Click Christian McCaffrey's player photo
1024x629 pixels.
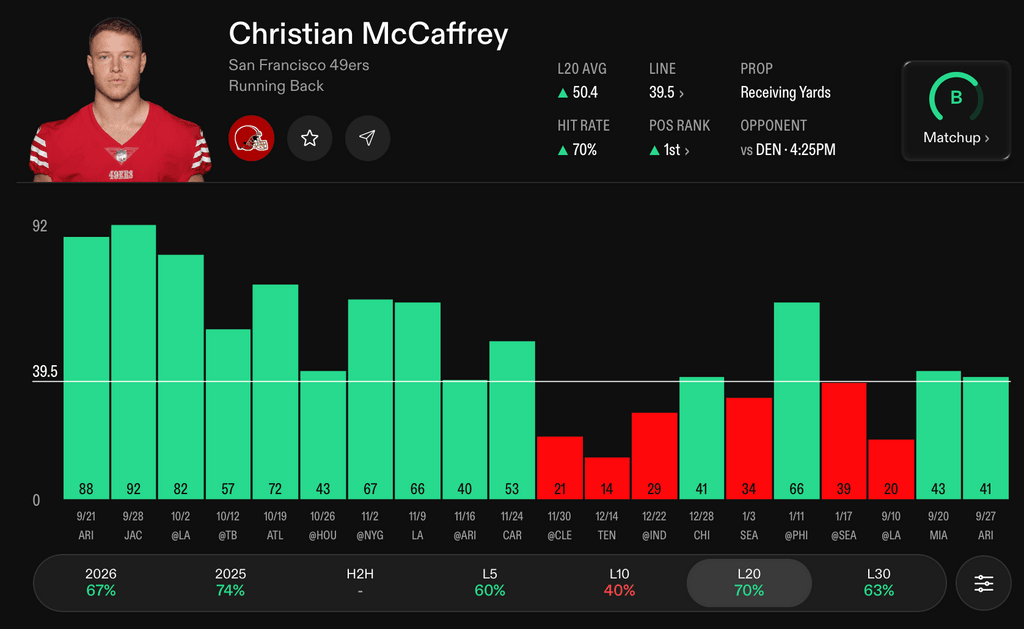click(120, 100)
